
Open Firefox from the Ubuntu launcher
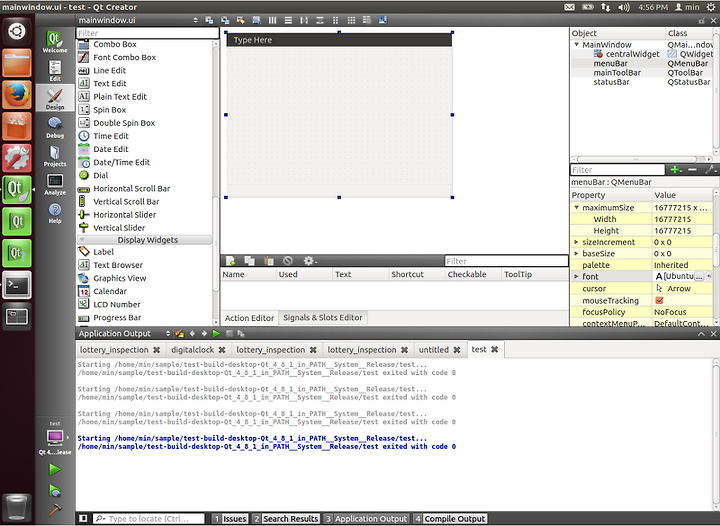tap(17, 95)
